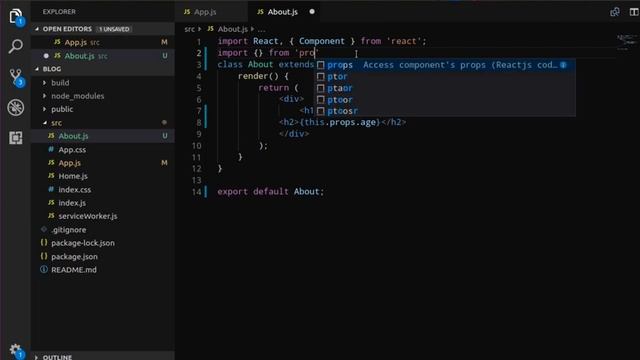Open App.js under Open Editors

[103, 42]
